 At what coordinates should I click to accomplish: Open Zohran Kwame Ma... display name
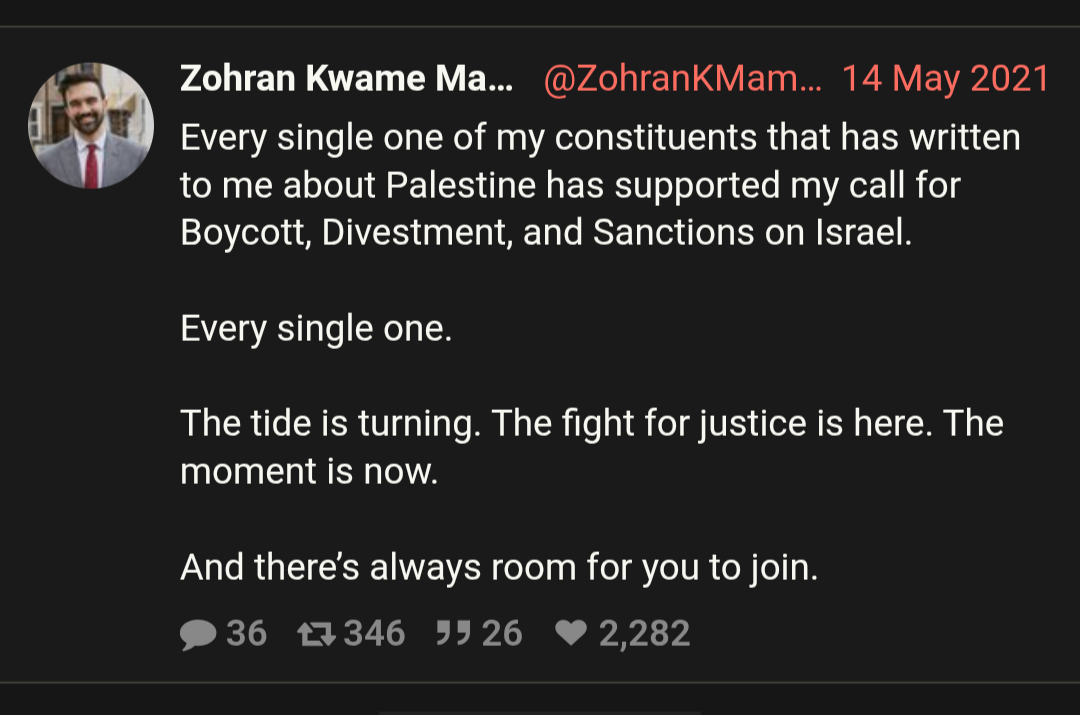click(346, 79)
